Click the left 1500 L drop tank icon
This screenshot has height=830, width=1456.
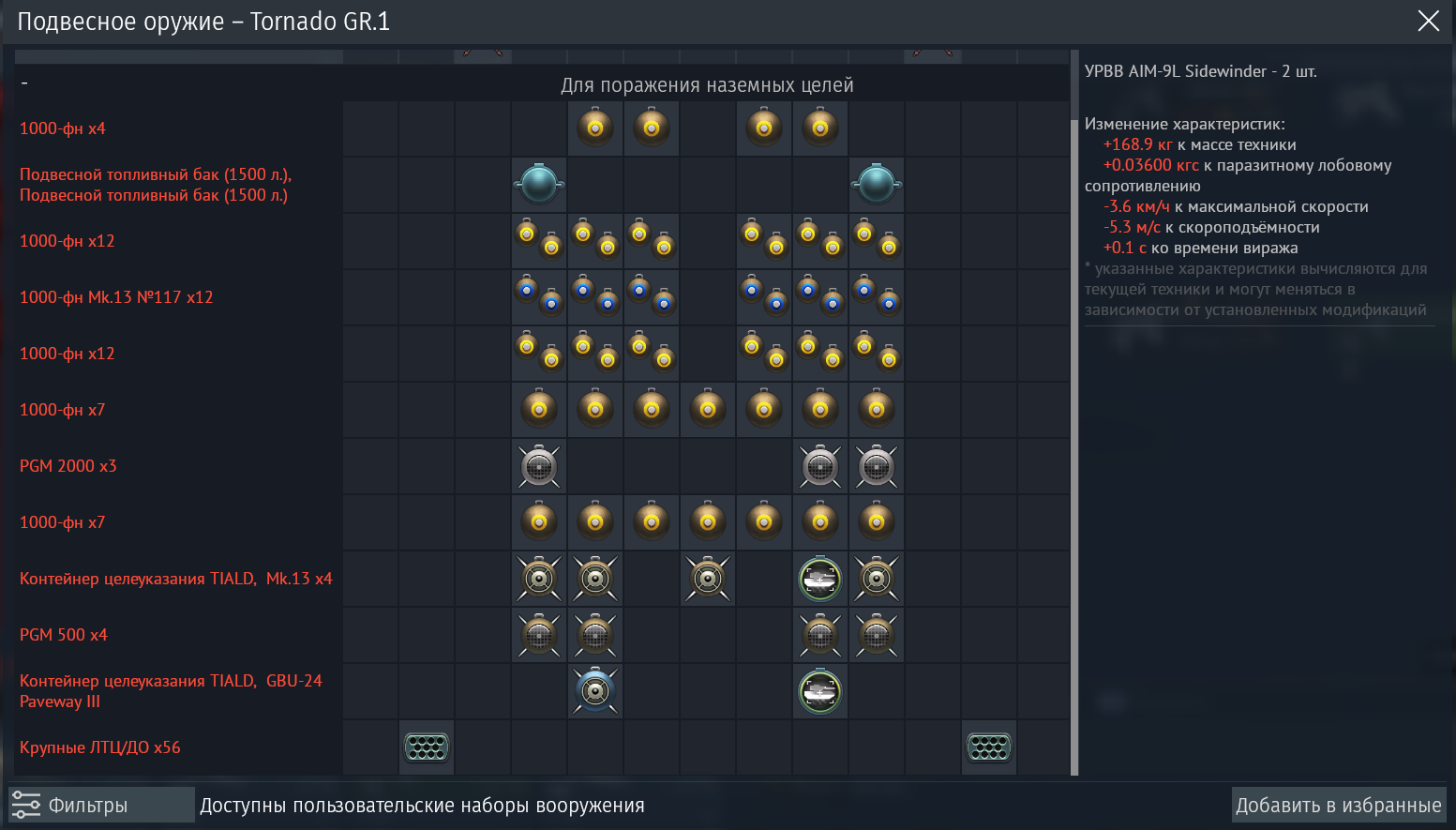click(539, 184)
